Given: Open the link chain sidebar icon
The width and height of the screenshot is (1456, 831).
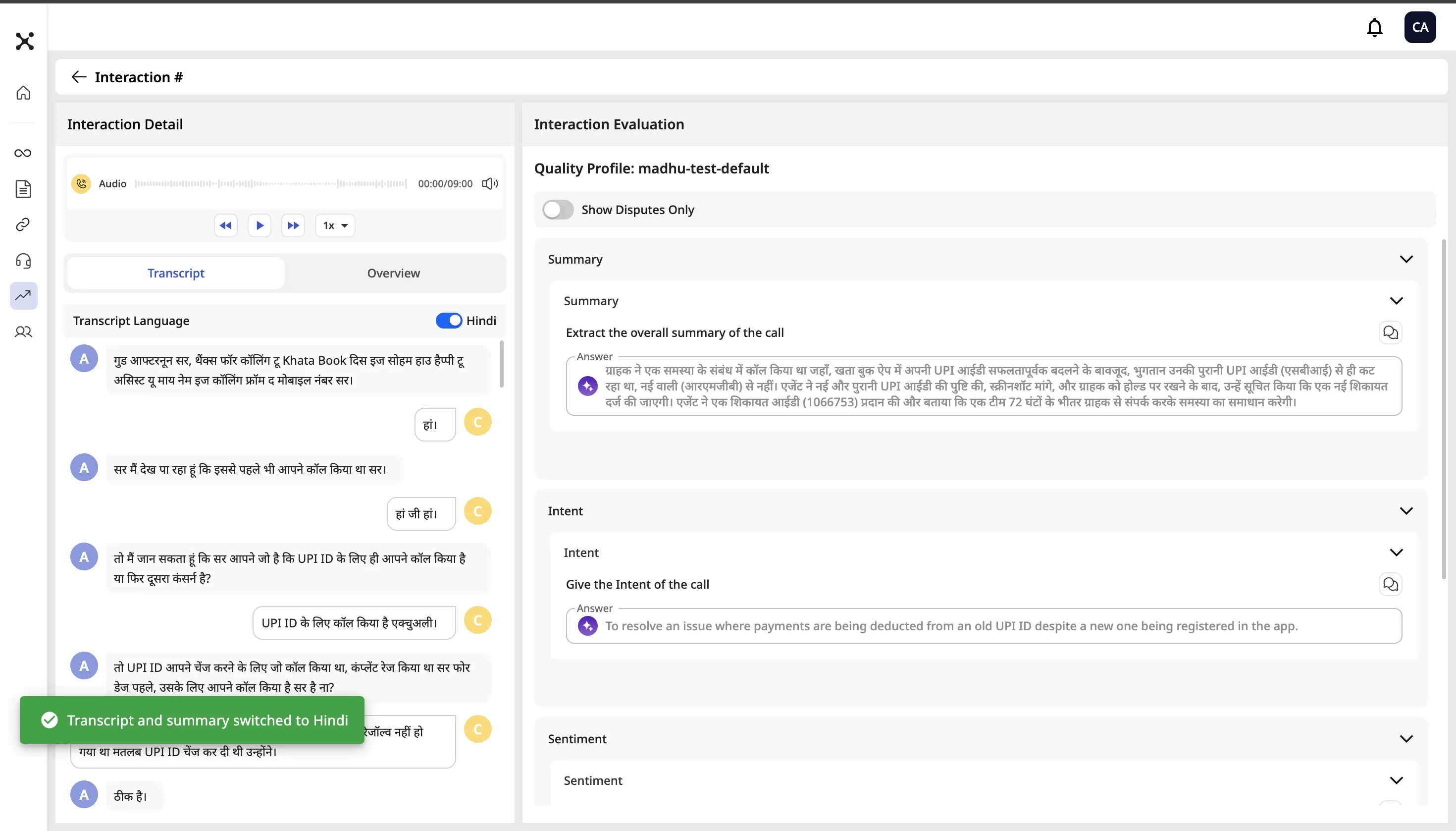Looking at the screenshot, I should pyautogui.click(x=23, y=225).
